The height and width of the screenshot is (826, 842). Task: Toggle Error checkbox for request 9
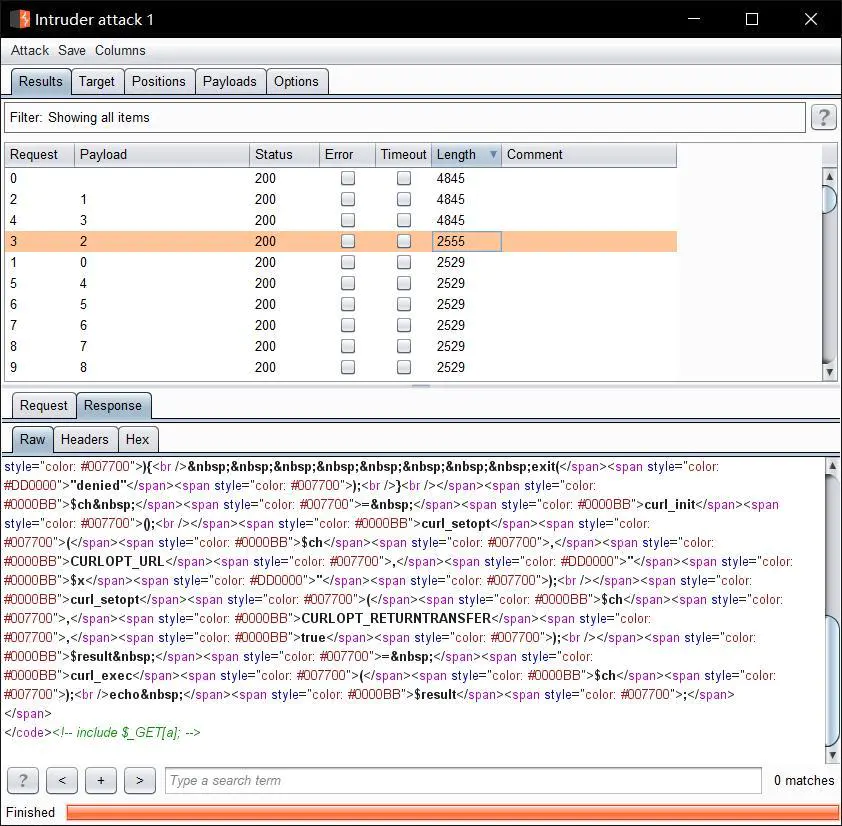(x=347, y=367)
